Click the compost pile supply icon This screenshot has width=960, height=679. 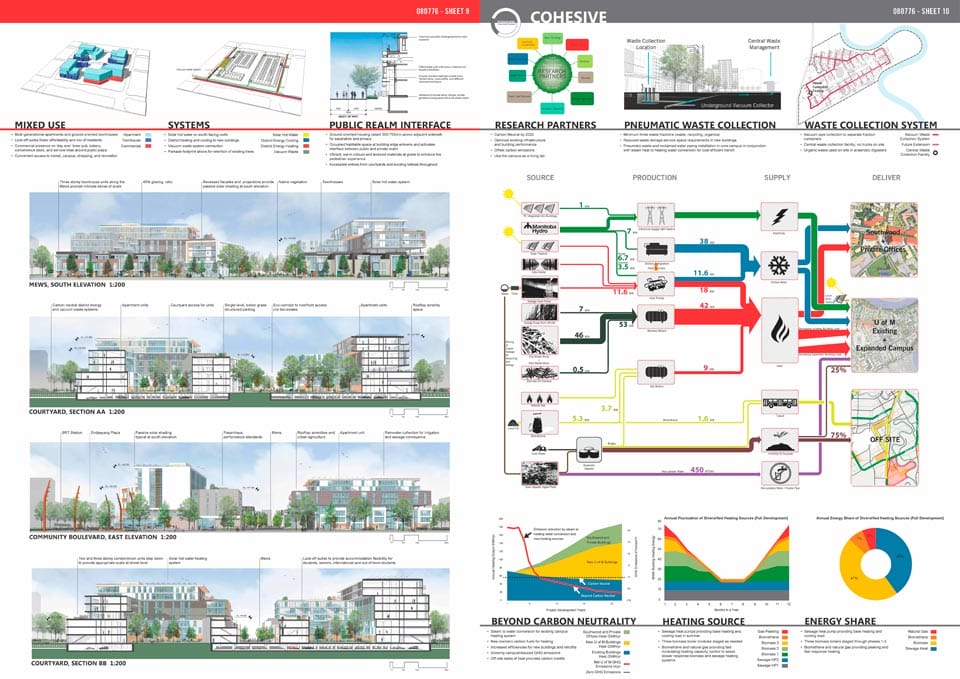tap(779, 440)
